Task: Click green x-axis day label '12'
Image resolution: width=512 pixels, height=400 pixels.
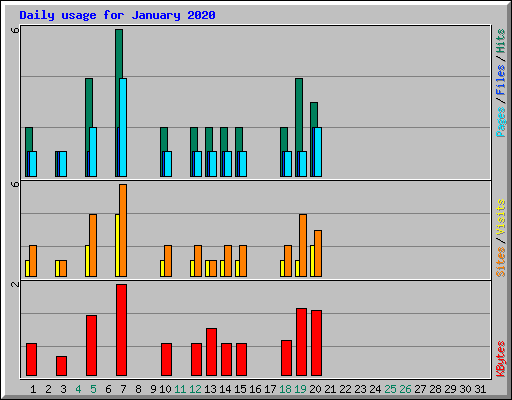Action: (x=195, y=389)
